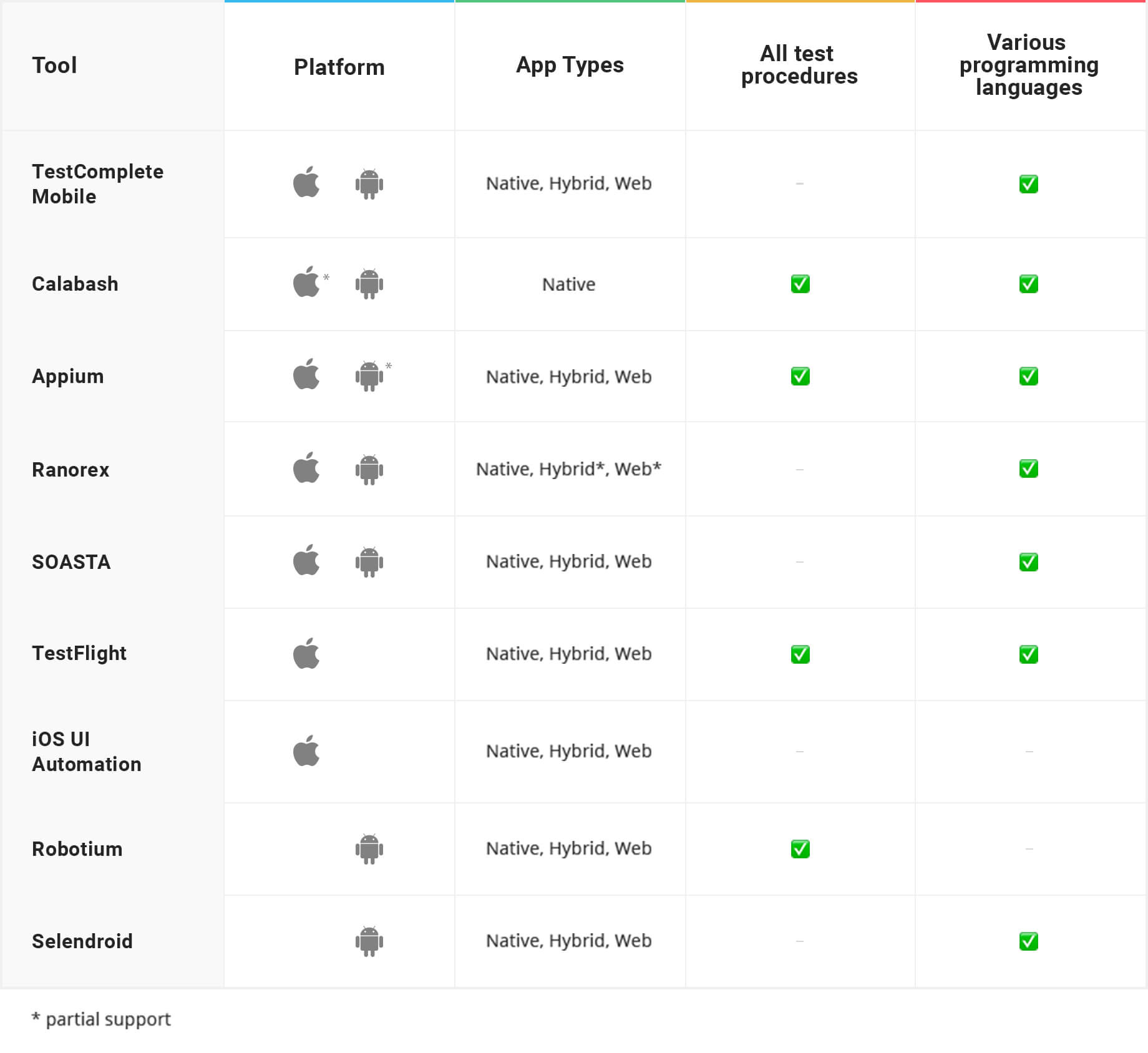Click the Apple icon in the Ranorex row
The width and height of the screenshot is (1148, 1053).
(x=306, y=468)
